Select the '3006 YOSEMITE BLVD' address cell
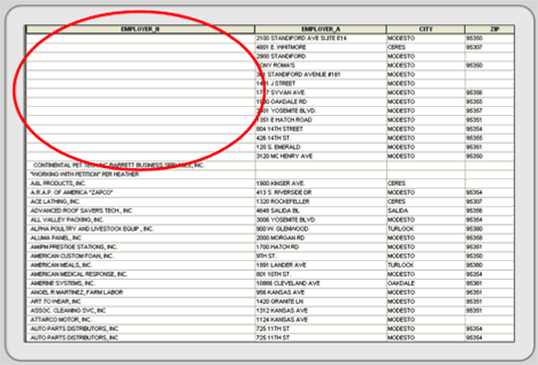 coord(320,220)
